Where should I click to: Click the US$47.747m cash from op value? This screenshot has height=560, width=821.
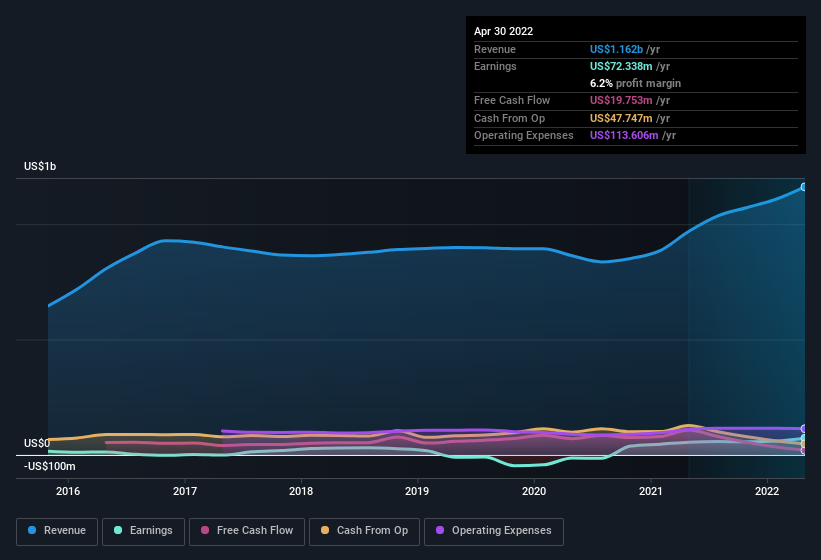pyautogui.click(x=621, y=118)
